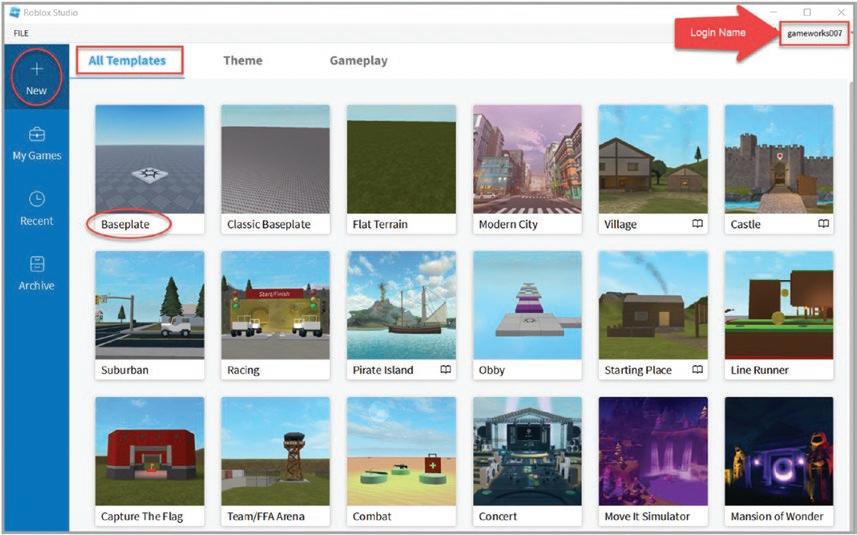Choose the Modern City template thumbnail
The width and height of the screenshot is (857, 535).
tap(527, 159)
